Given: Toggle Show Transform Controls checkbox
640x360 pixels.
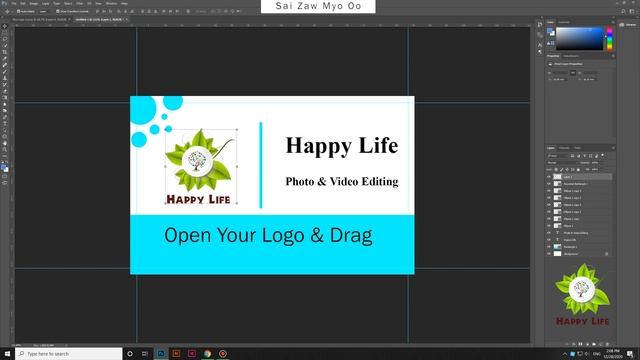Looking at the screenshot, I should pyautogui.click(x=58, y=11).
